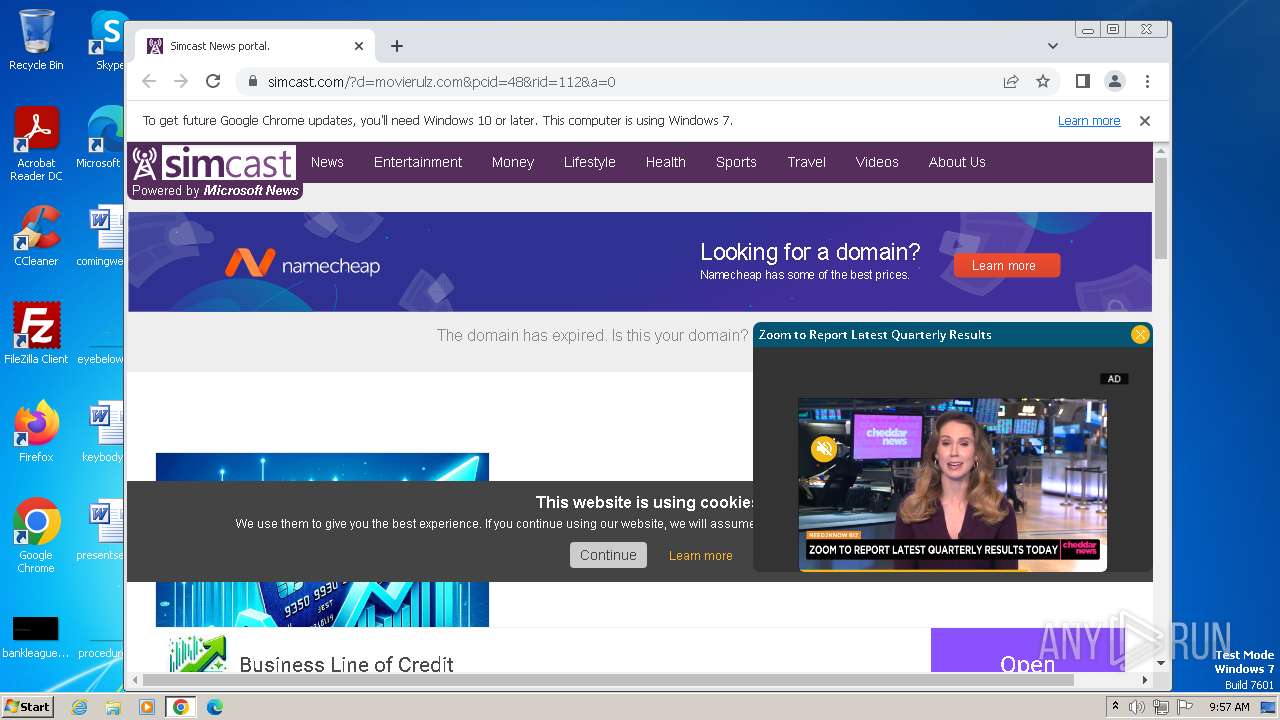Click the page vertical scrollbar thumb
The image size is (1280, 720).
pyautogui.click(x=1161, y=208)
